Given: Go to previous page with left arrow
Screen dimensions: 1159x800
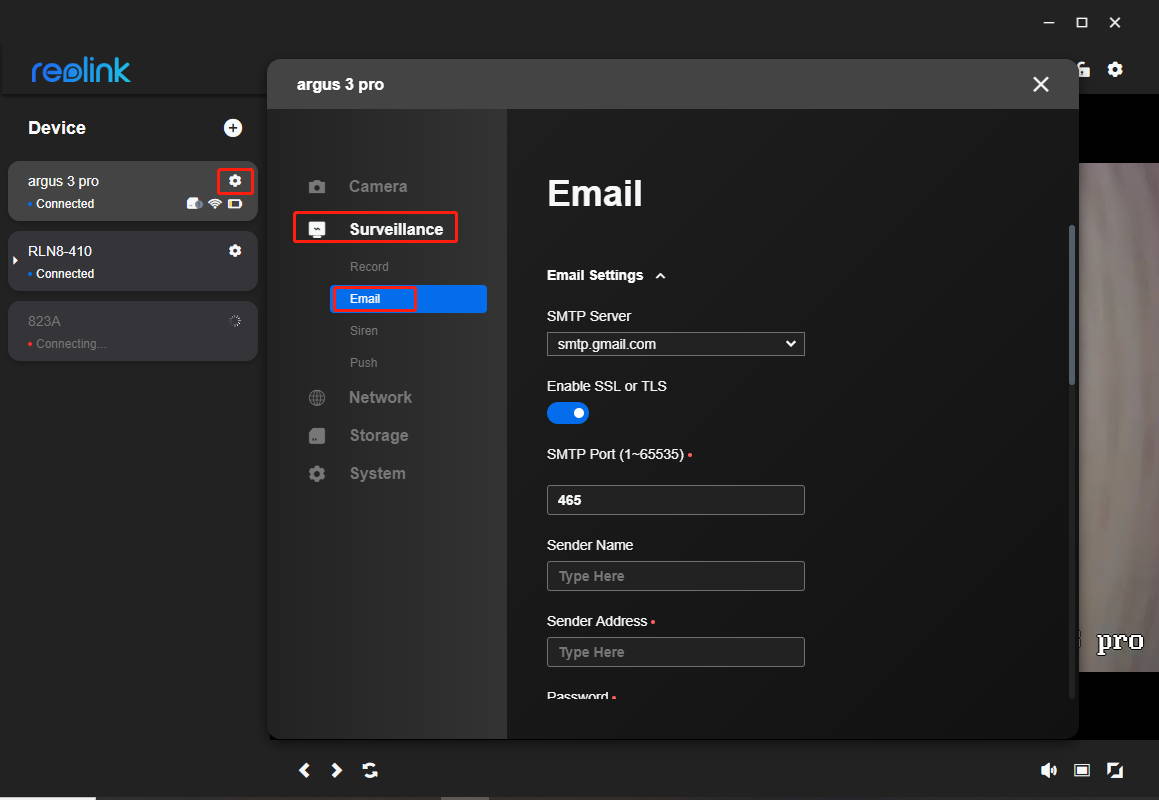Looking at the screenshot, I should click(304, 770).
